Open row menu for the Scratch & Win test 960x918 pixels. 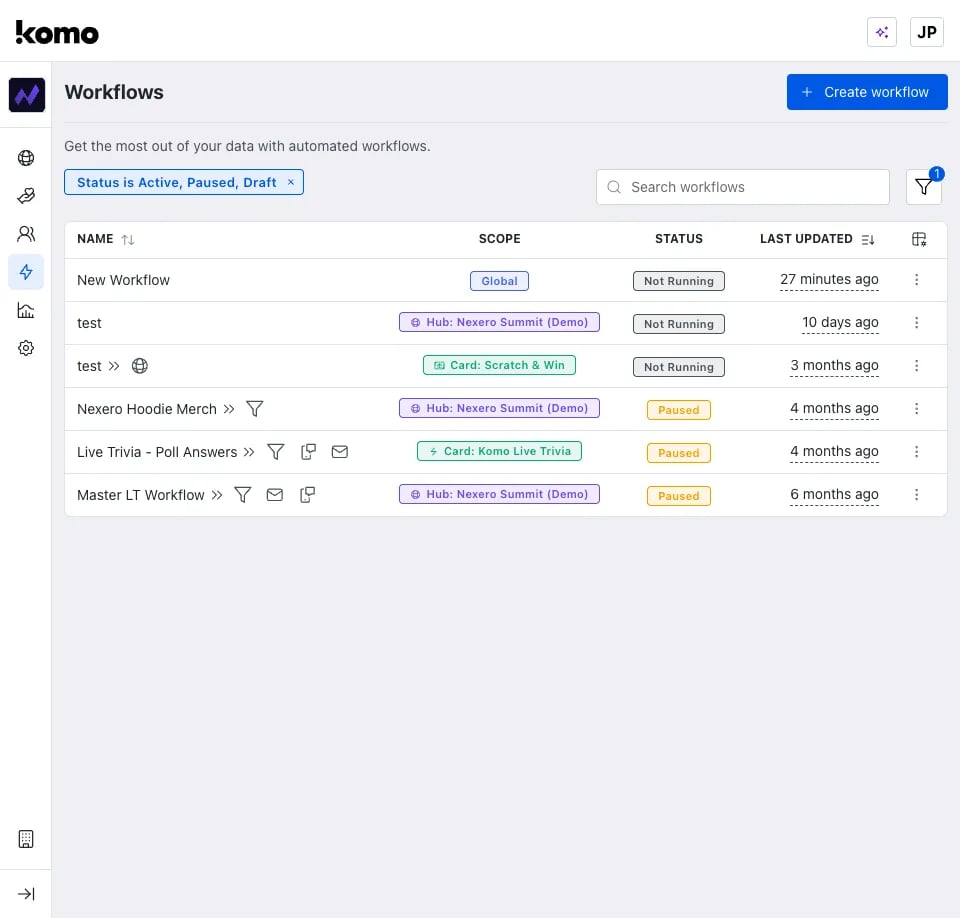(916, 365)
